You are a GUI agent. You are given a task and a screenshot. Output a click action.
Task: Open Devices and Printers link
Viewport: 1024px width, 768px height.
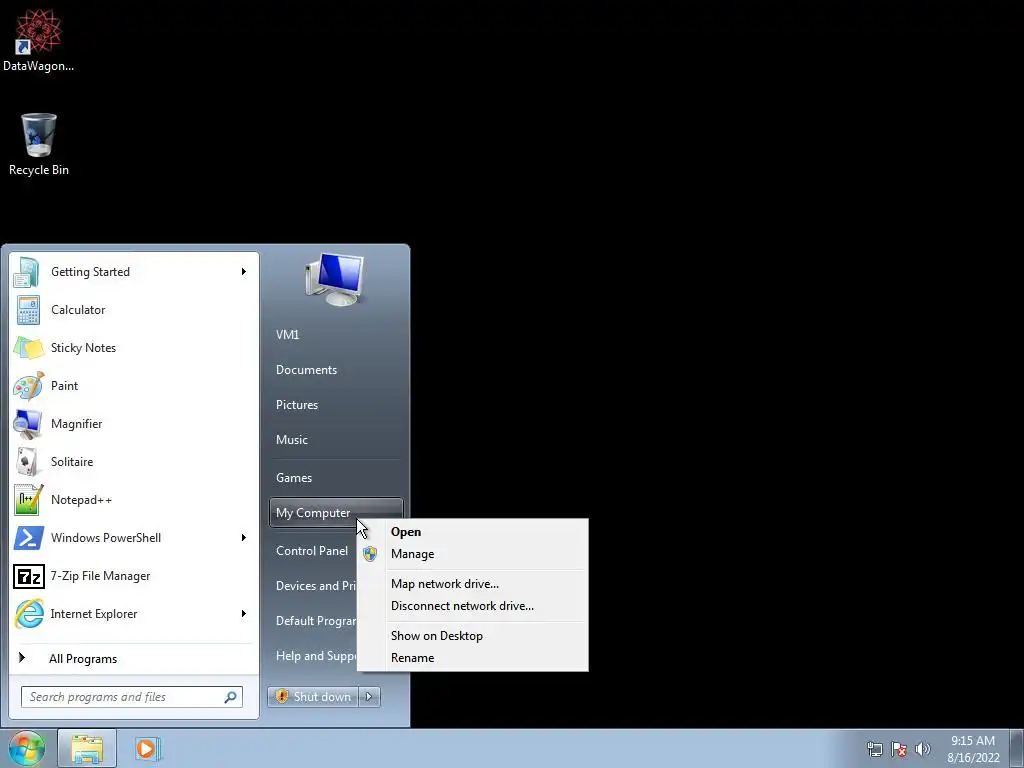pyautogui.click(x=316, y=586)
